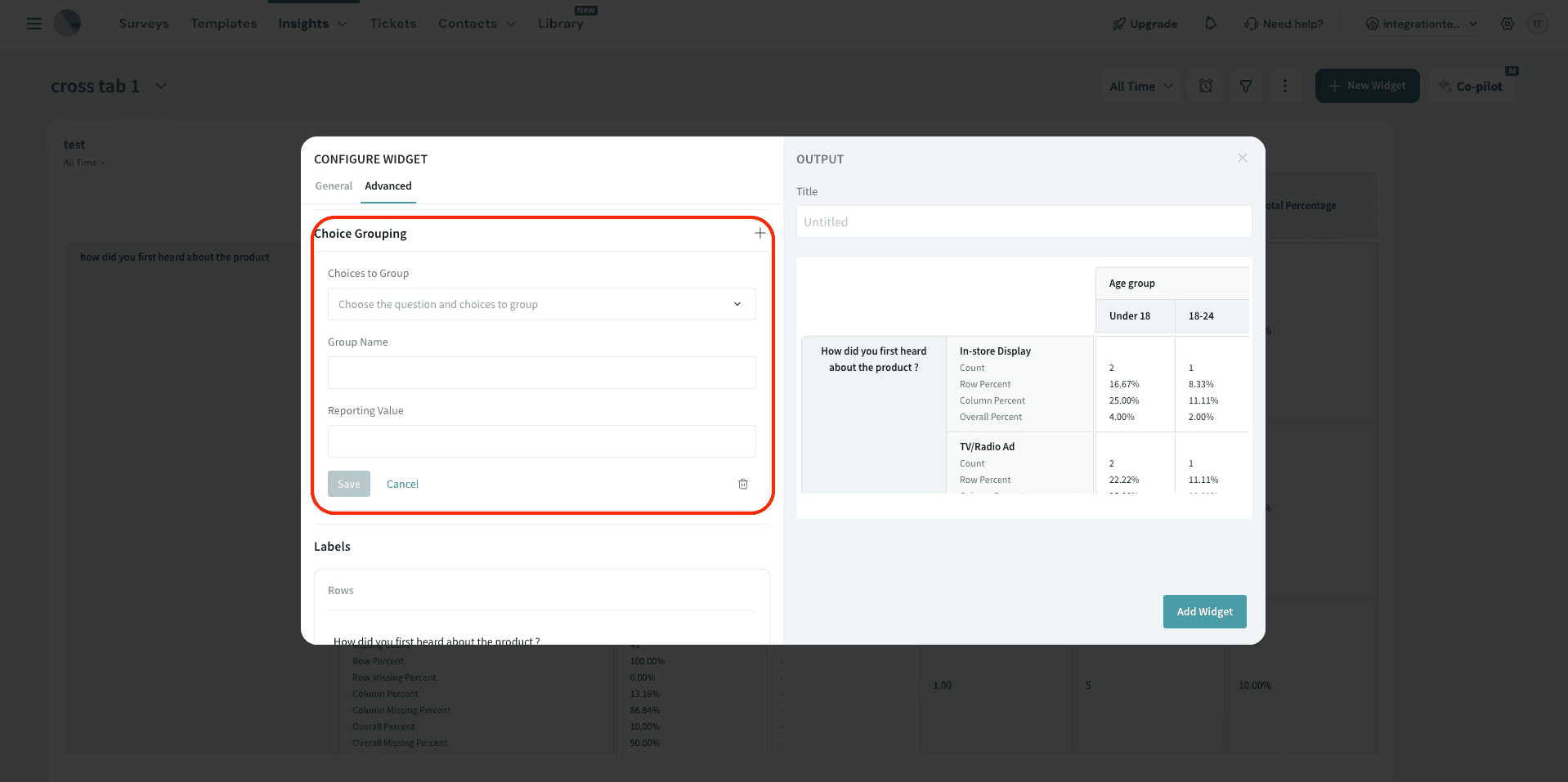Click the Row Missing Percent label

click(394, 677)
